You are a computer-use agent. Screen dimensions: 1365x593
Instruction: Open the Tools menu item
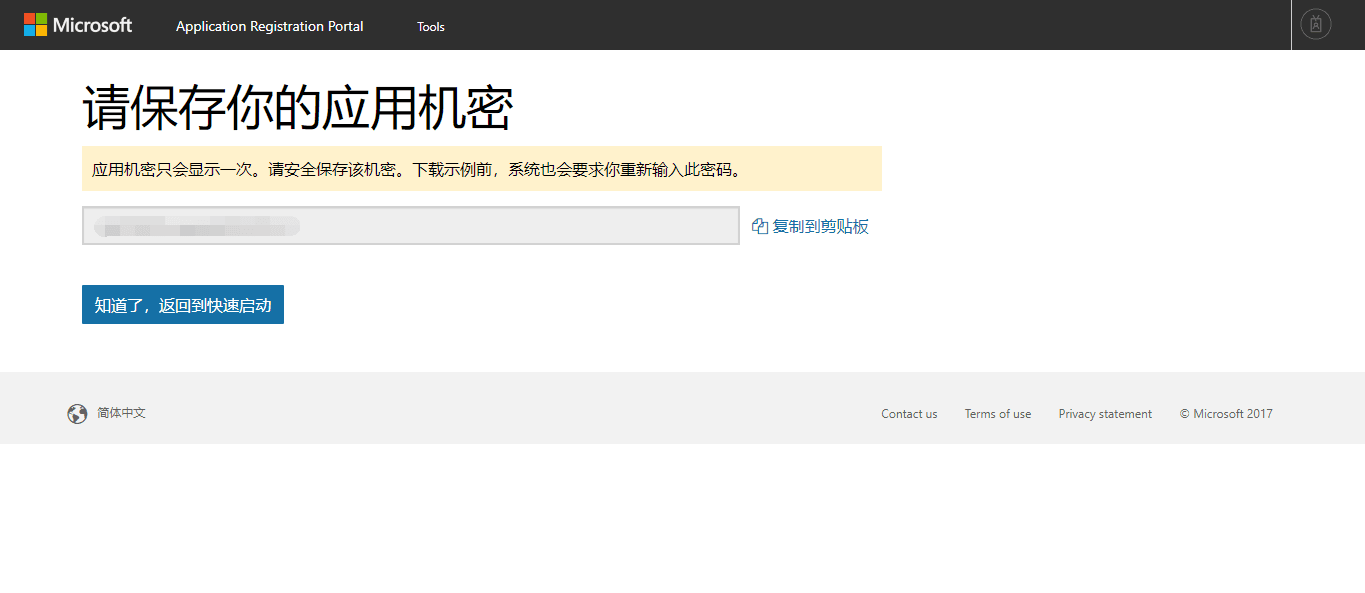click(x=431, y=27)
